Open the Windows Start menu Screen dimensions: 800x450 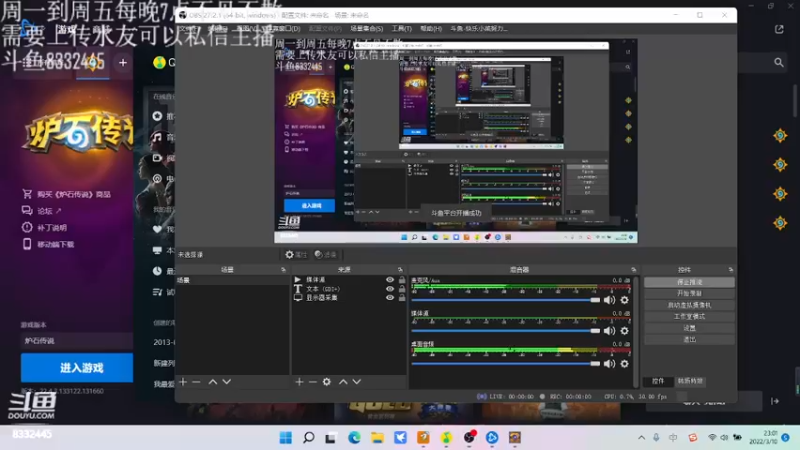pyautogui.click(x=286, y=437)
